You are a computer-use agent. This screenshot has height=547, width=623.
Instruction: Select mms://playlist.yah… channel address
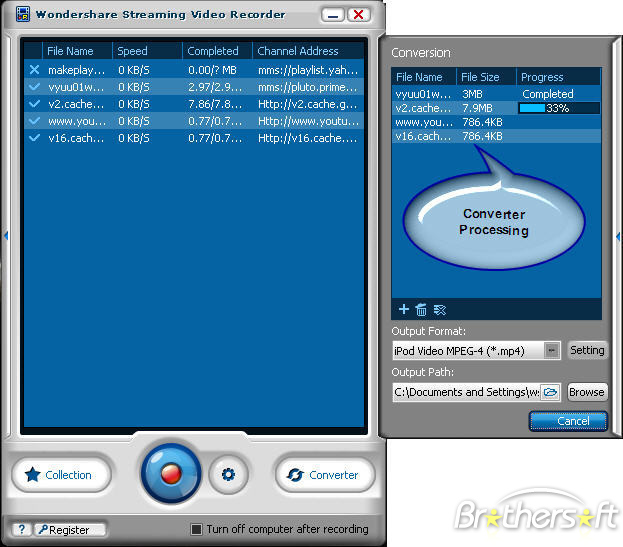pos(308,70)
